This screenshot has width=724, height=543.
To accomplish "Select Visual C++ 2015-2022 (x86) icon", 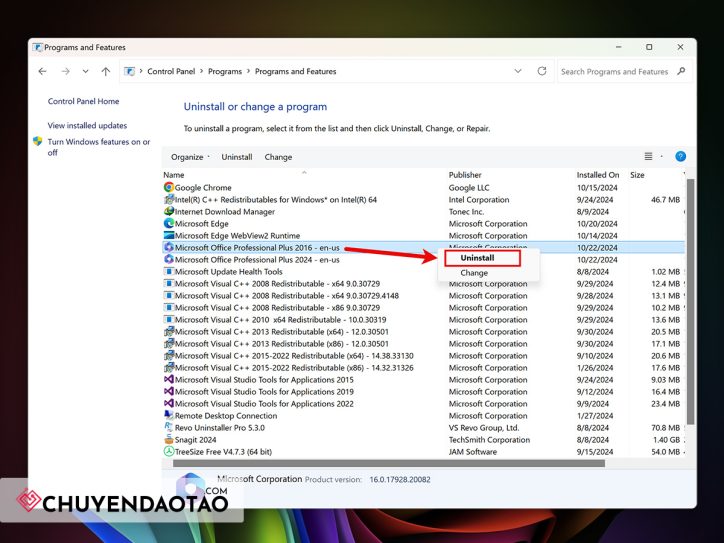I will 169,367.
